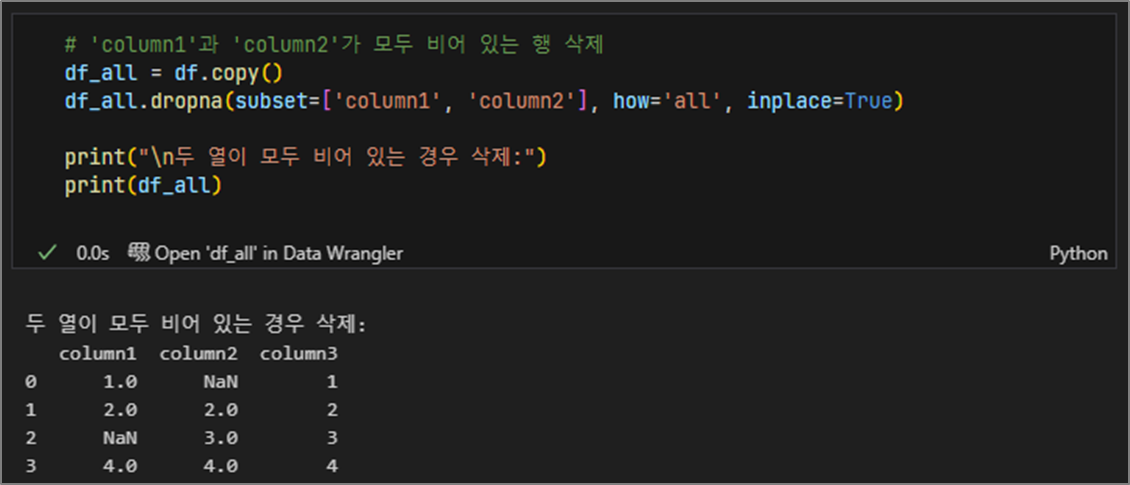The width and height of the screenshot is (1130, 485).
Task: Click the 'column3' header in the output
Action: click(298, 354)
